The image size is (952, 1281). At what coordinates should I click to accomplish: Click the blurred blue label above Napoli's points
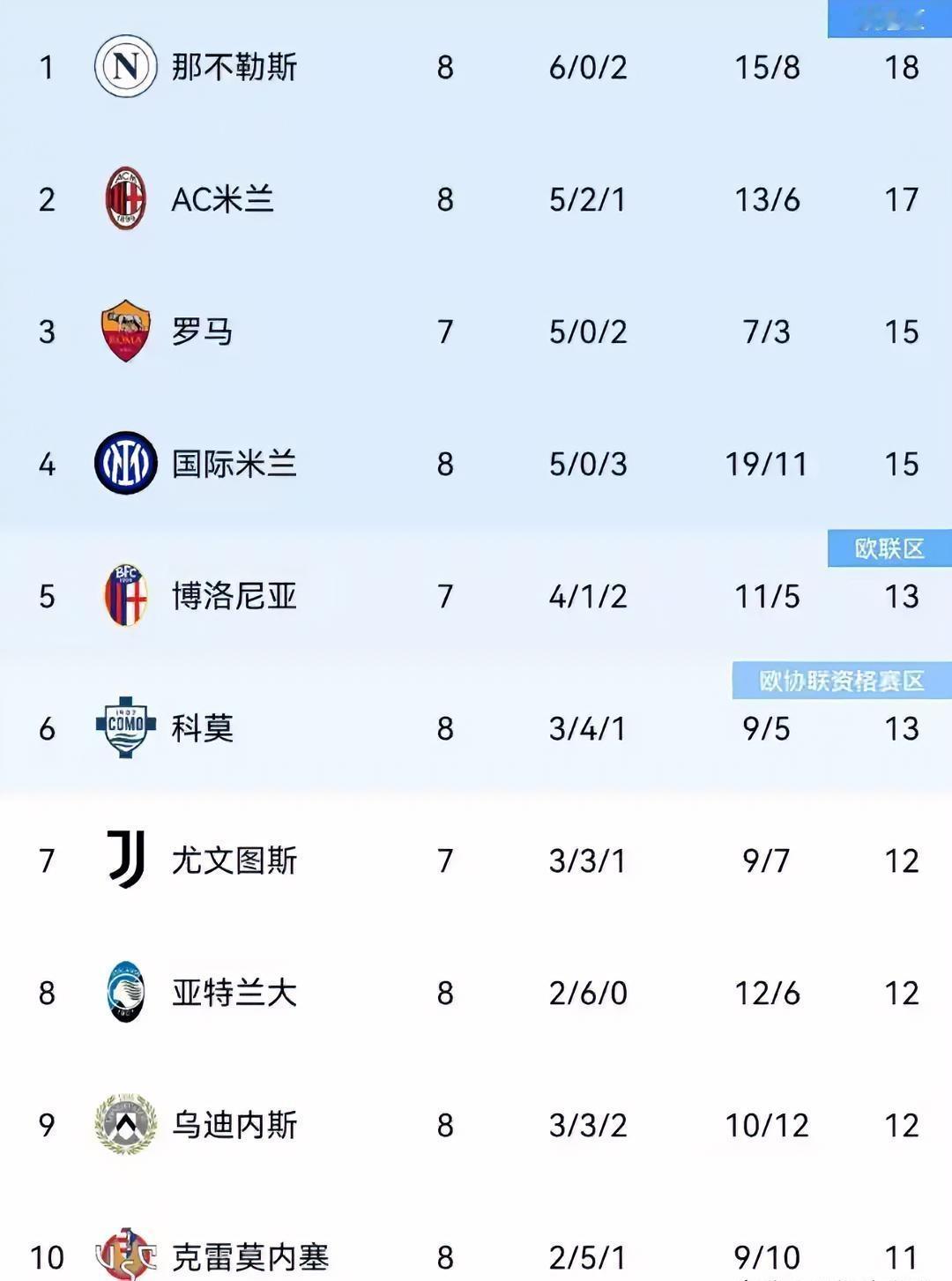point(889,19)
